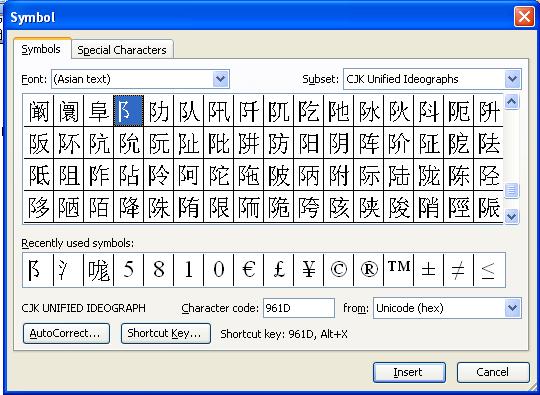This screenshot has height=395, width=540.
Task: Expand the Subset dropdown
Action: click(x=512, y=79)
